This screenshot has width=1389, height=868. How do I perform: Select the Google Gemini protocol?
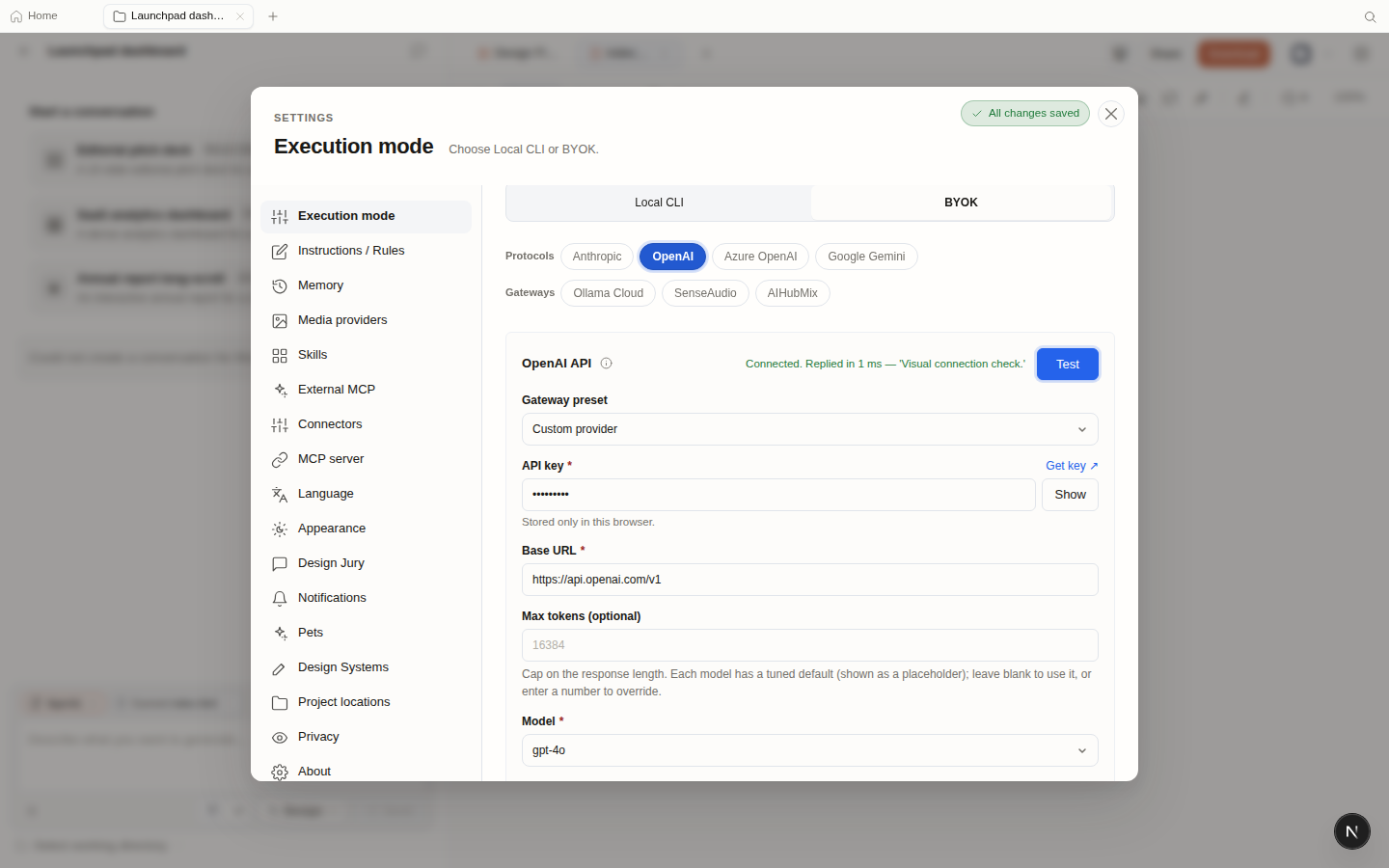866,257
